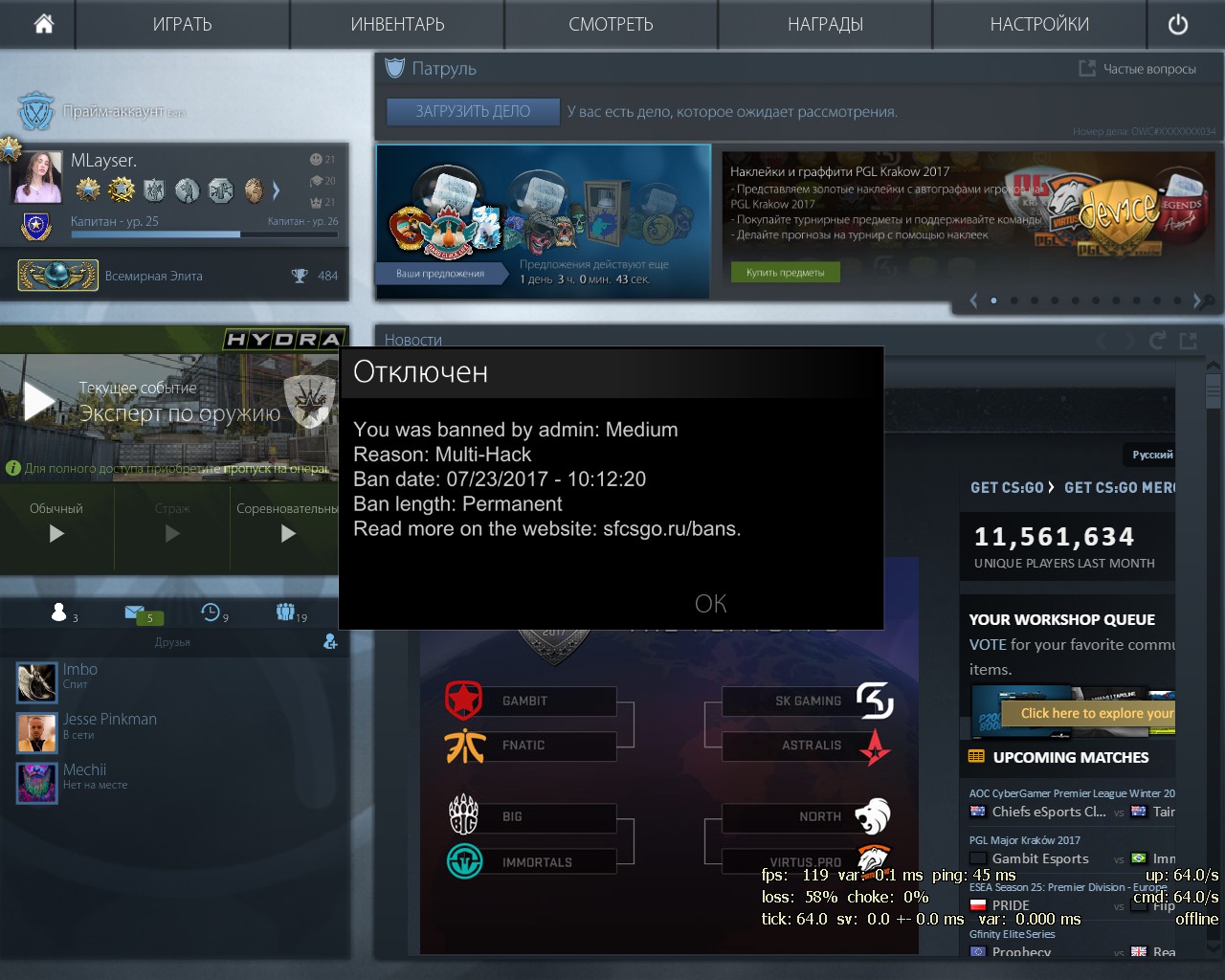The image size is (1225, 980).
Task: Click the Chiefs eSports Cl... match row
Action: coord(1072,812)
